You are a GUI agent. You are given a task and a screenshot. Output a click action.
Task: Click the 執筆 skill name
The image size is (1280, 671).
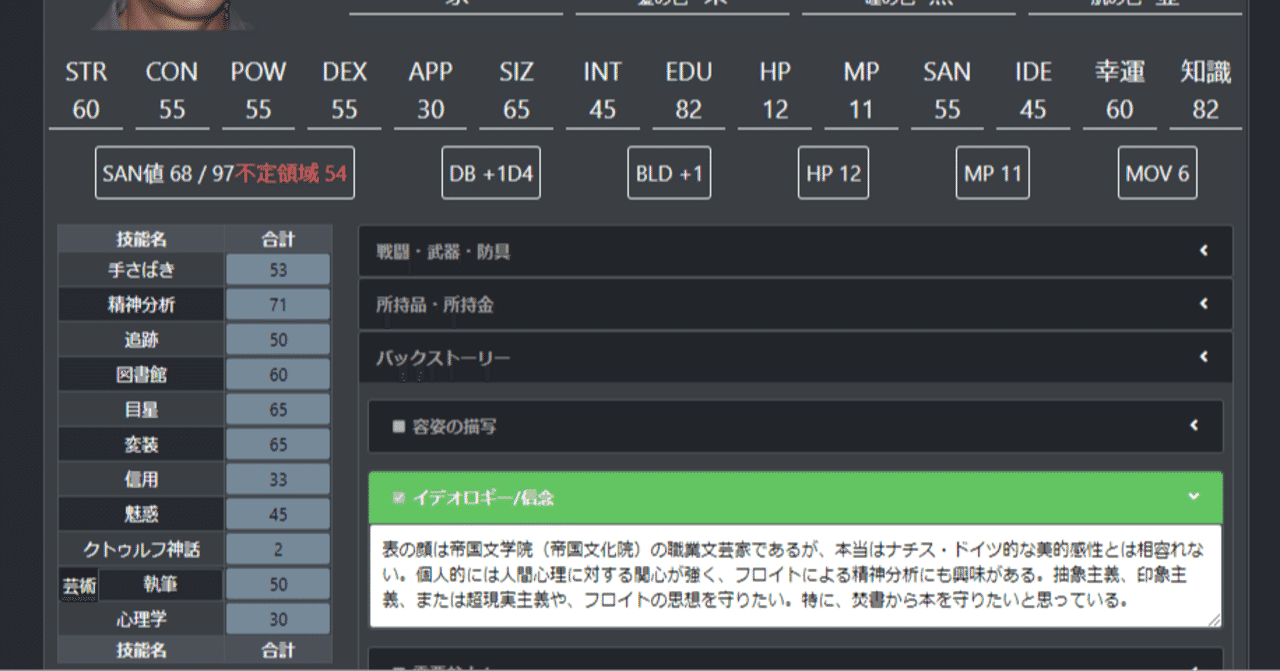(161, 585)
